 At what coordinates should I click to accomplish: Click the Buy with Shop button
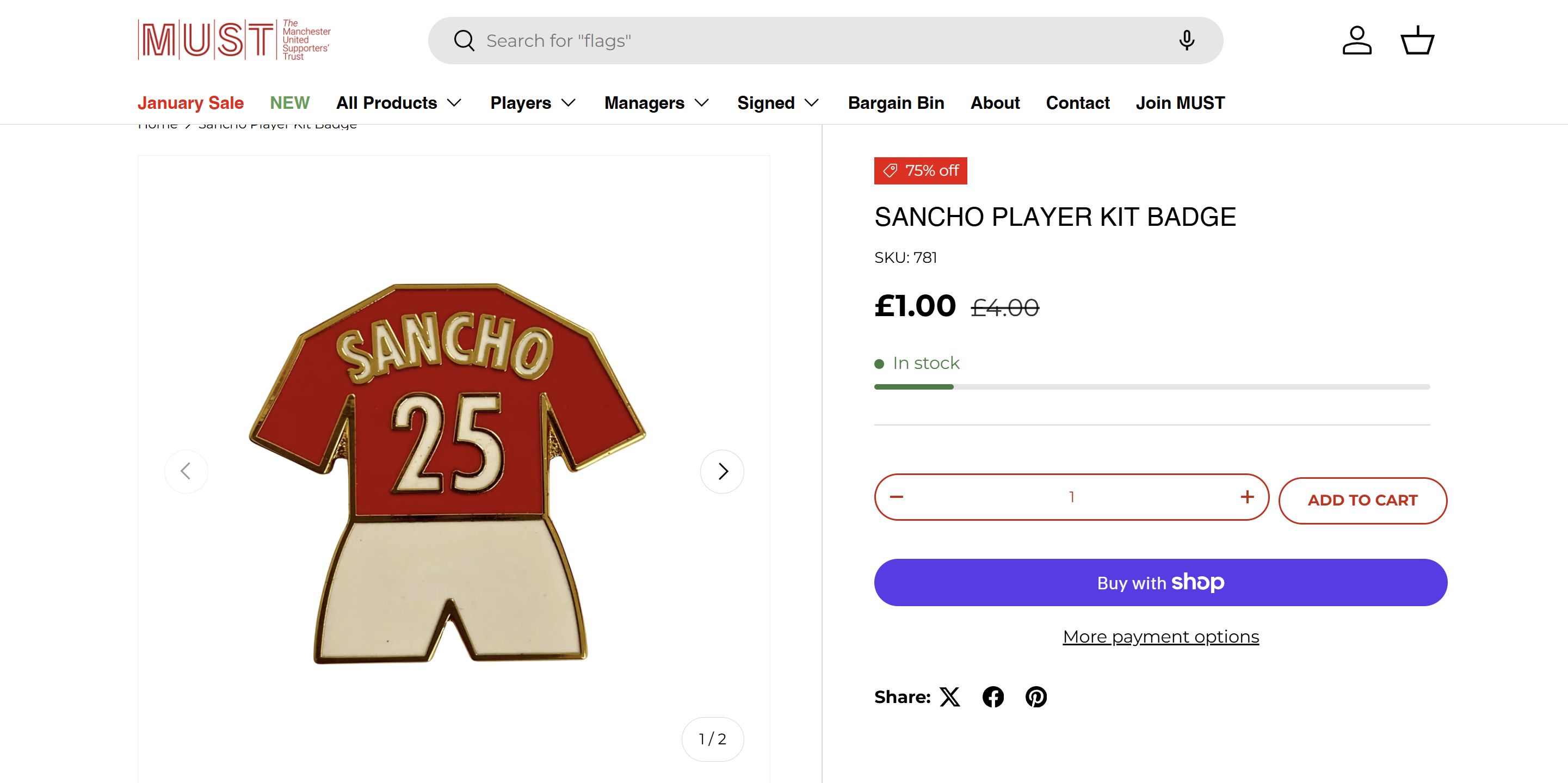click(1160, 582)
